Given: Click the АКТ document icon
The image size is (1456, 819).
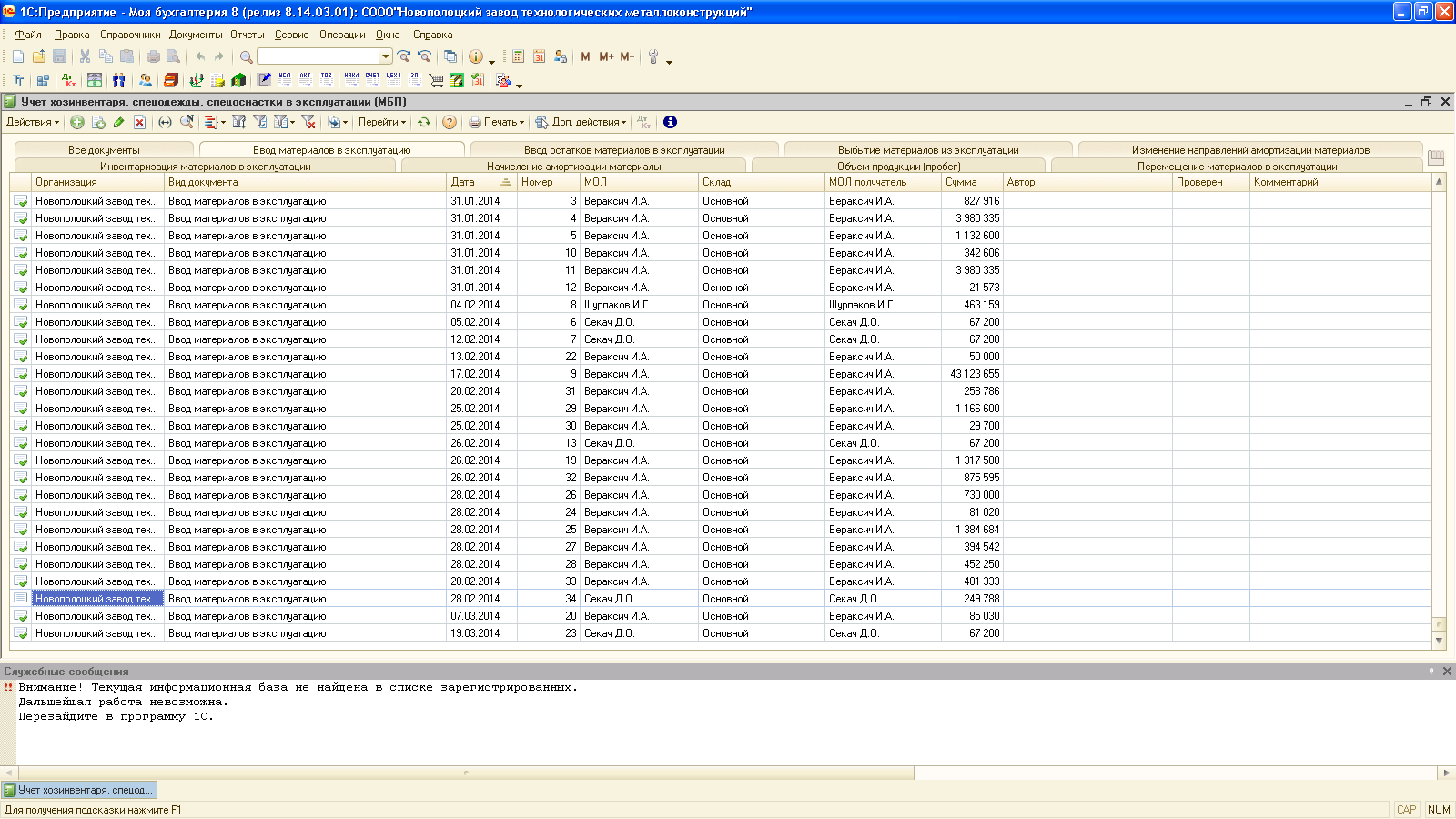Looking at the screenshot, I should [x=305, y=80].
